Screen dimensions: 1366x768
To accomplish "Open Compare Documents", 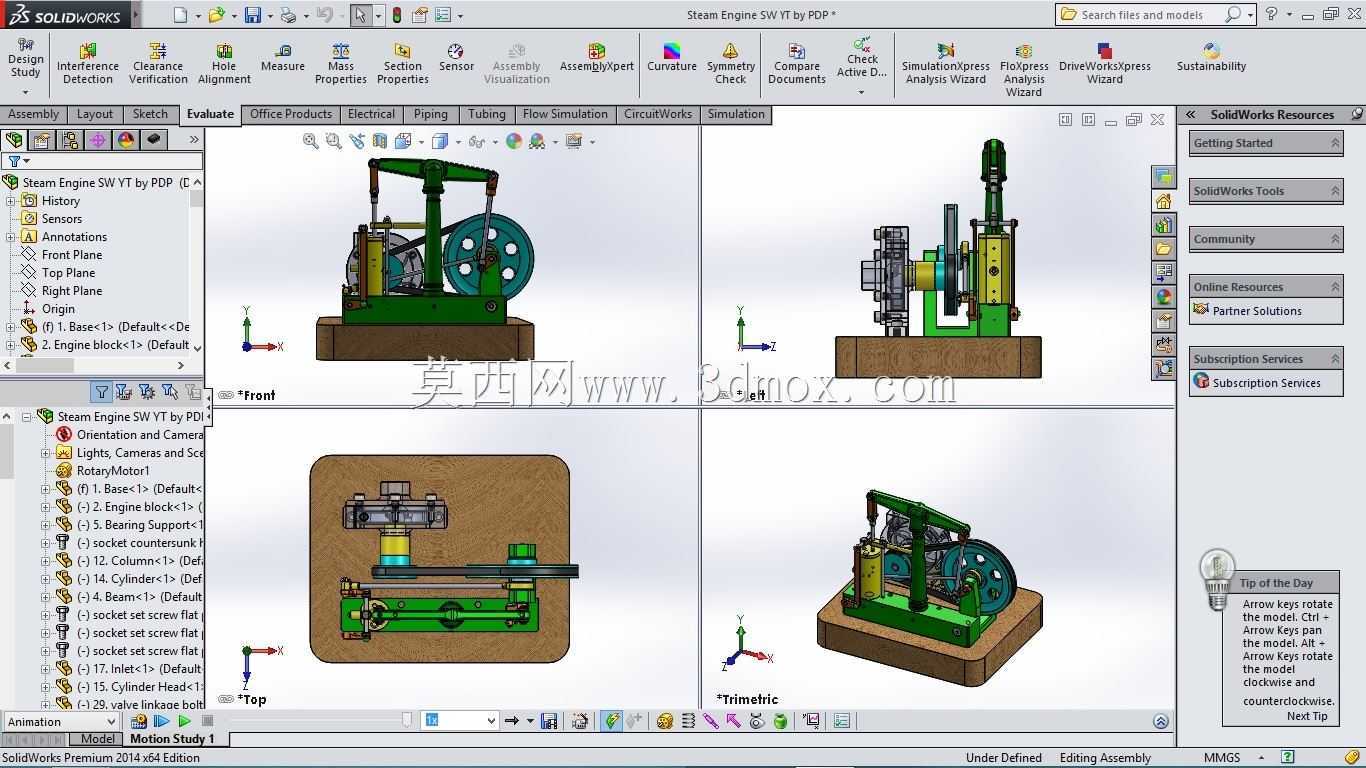I will tap(797, 64).
